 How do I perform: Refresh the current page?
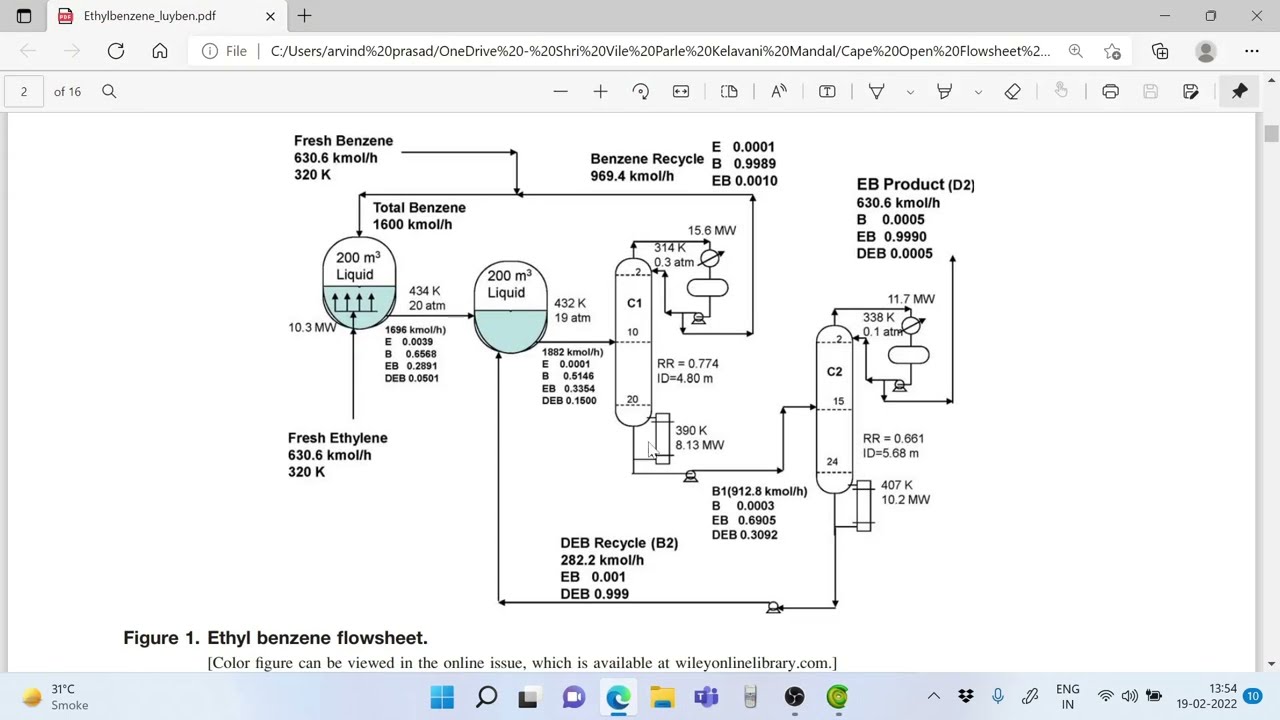[116, 51]
